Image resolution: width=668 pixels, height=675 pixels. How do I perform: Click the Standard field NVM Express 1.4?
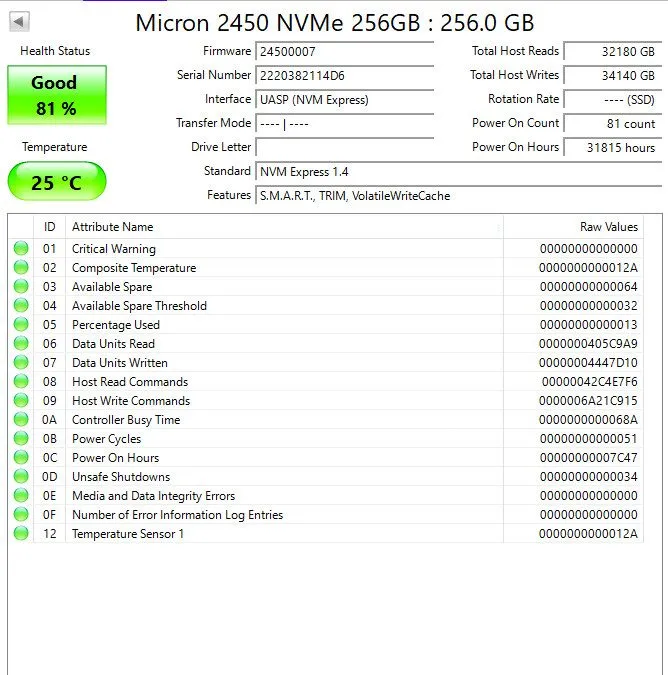458,172
